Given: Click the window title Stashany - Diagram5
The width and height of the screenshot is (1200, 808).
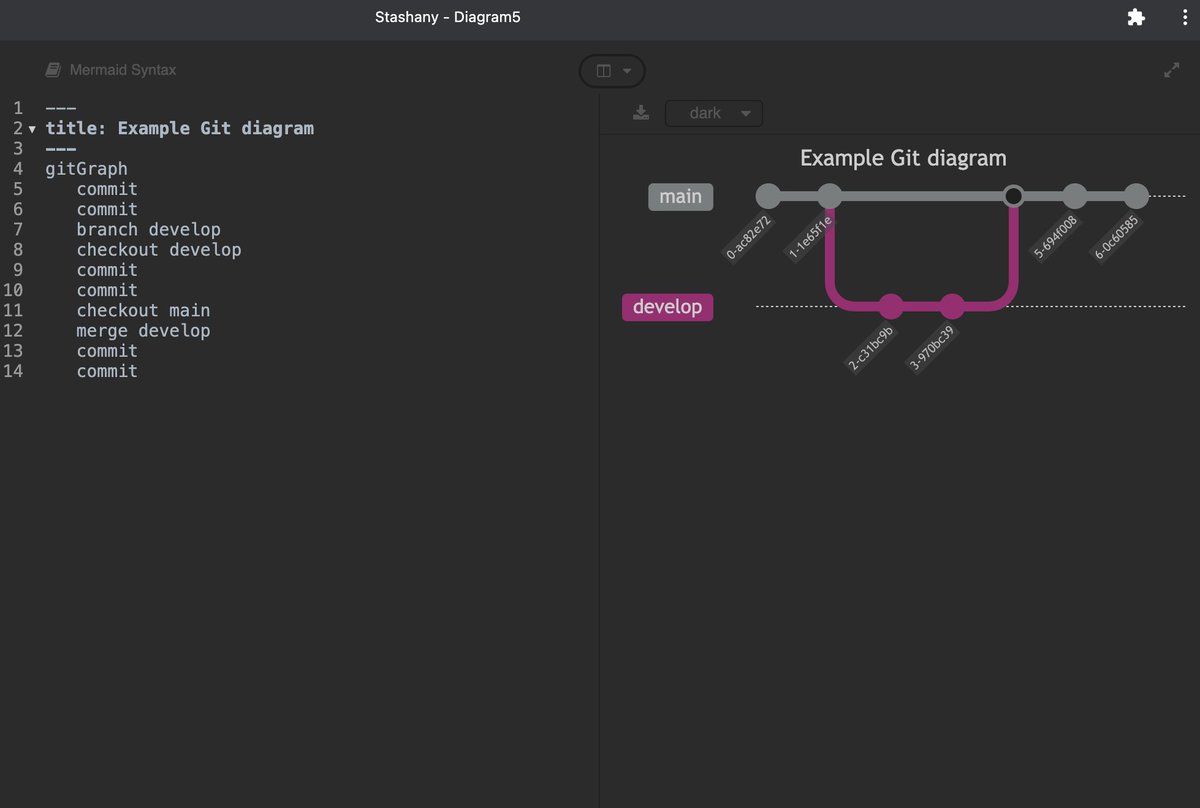Looking at the screenshot, I should (x=448, y=17).
